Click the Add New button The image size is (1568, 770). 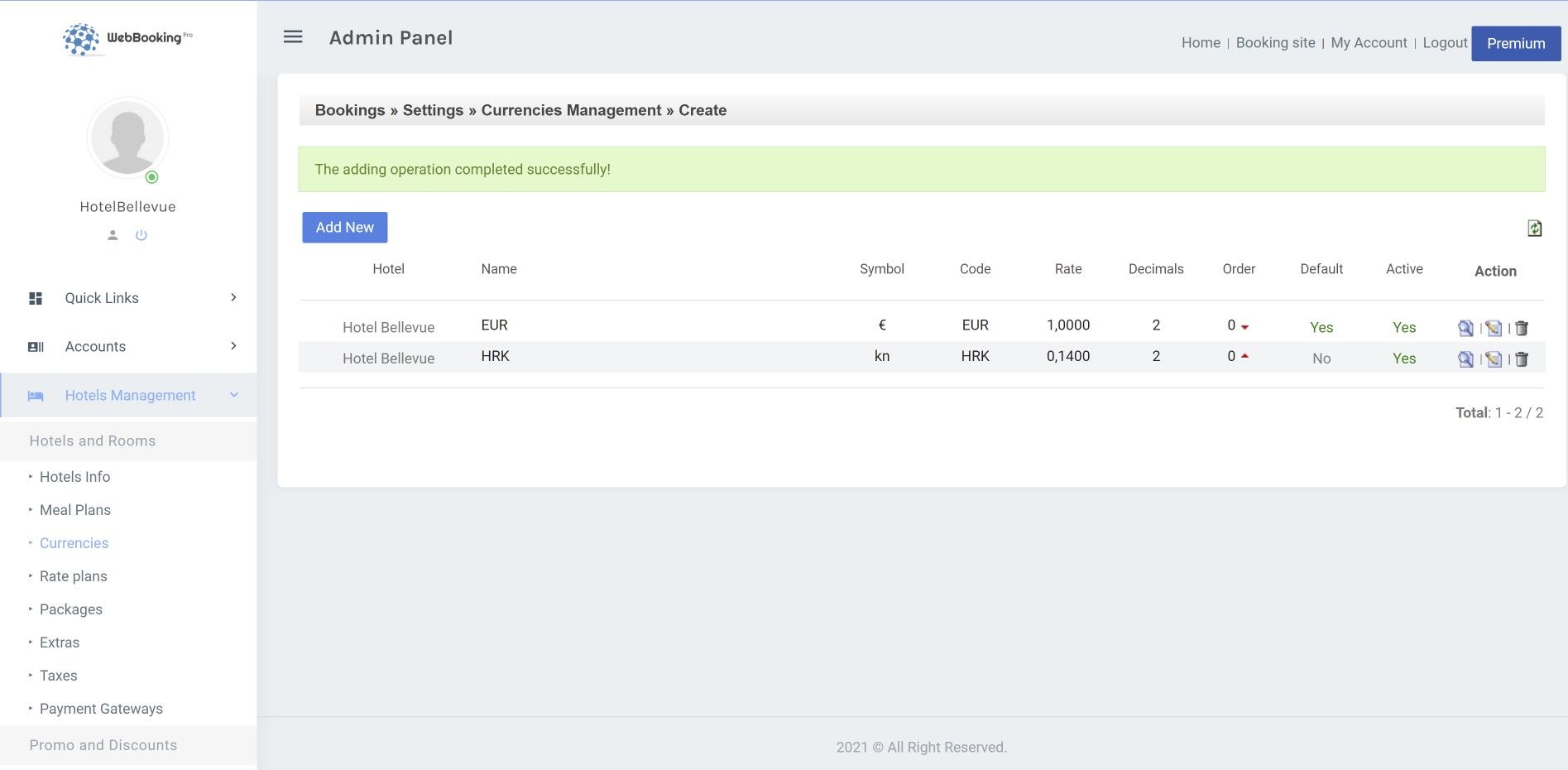click(x=344, y=228)
